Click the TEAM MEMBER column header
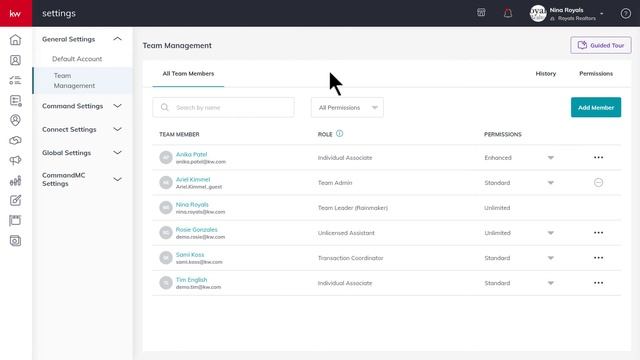This screenshot has height=360, width=640. pos(179,134)
